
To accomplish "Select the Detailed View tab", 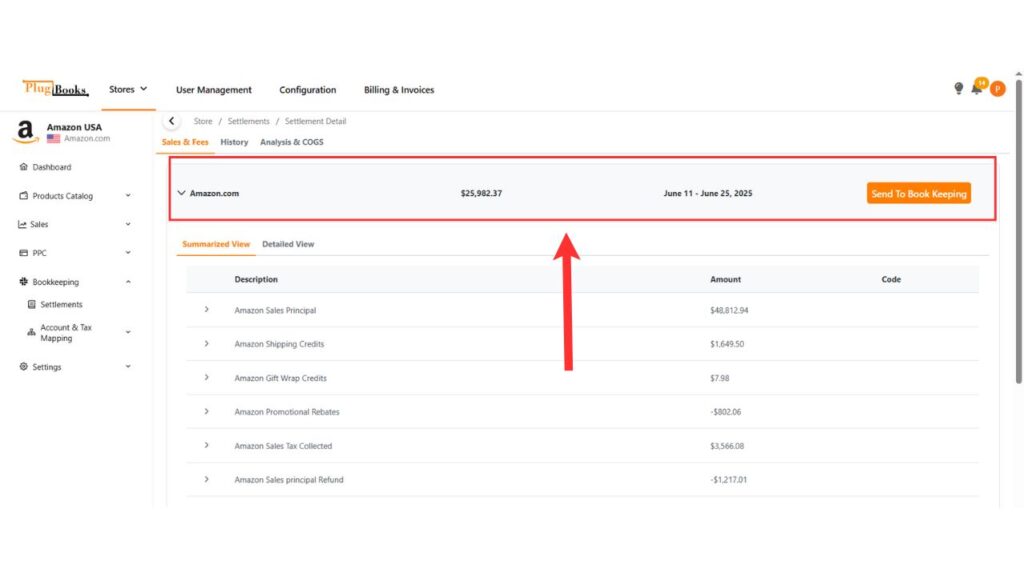I will pos(288,244).
